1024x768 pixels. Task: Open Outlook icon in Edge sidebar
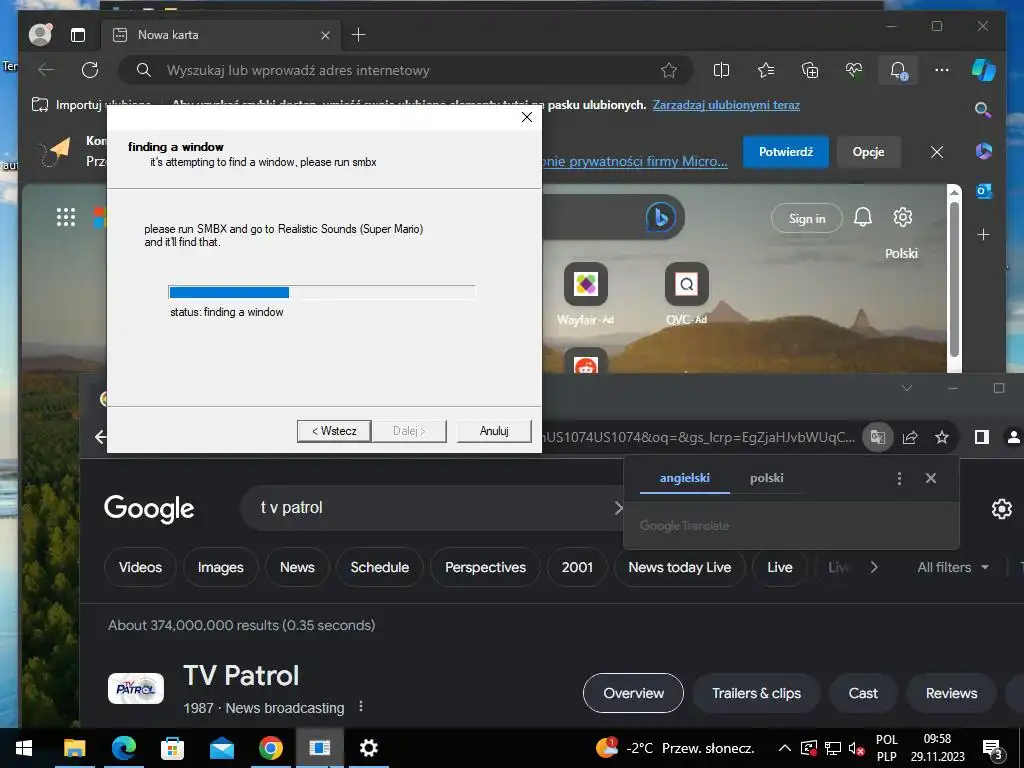[x=984, y=191]
